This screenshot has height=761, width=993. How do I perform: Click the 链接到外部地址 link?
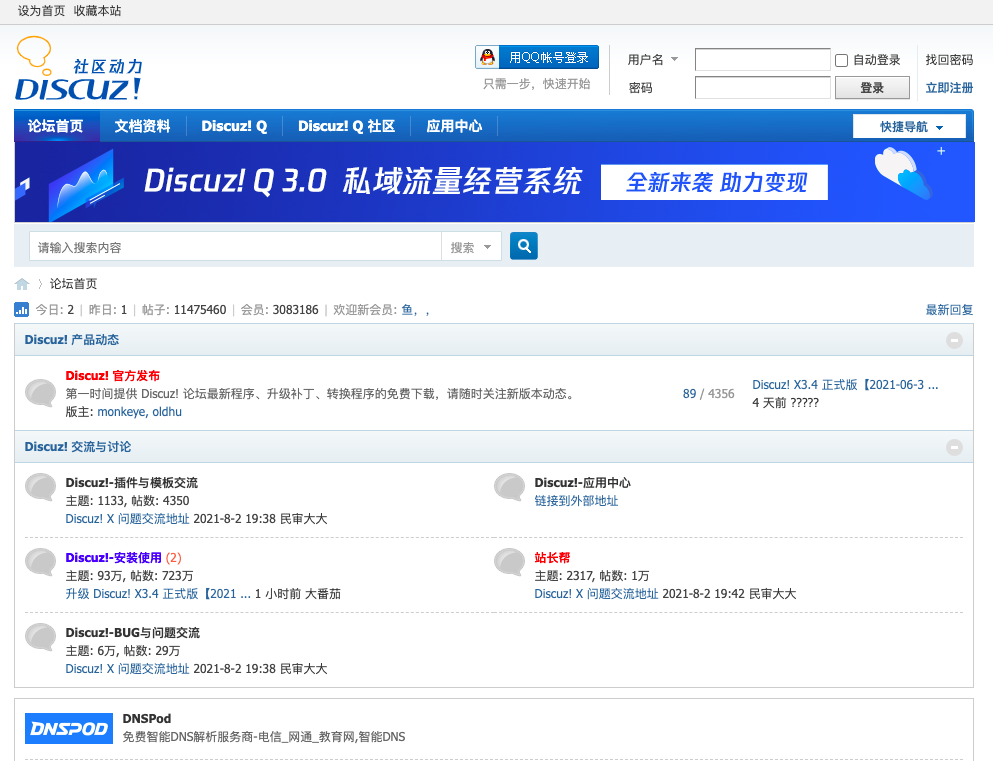pyautogui.click(x=576, y=501)
